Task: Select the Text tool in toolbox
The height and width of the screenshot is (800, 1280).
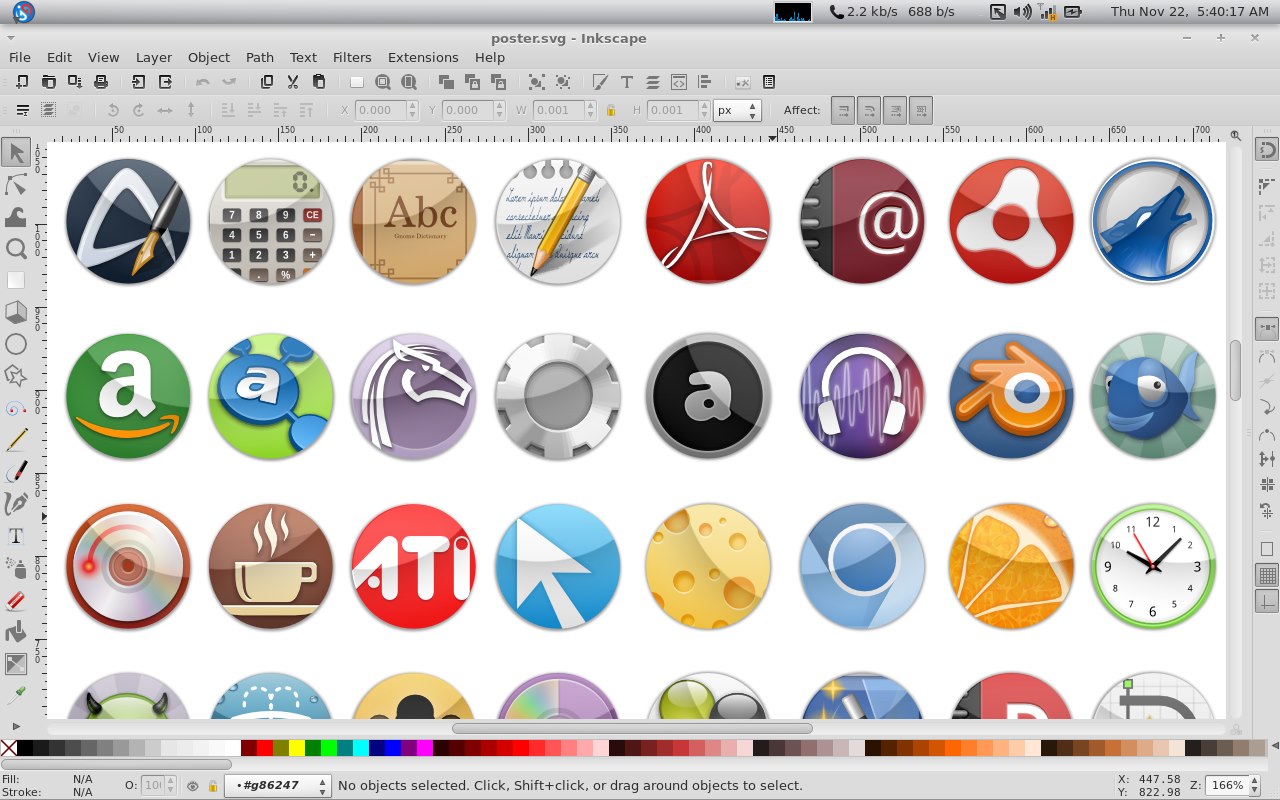Action: pos(16,536)
